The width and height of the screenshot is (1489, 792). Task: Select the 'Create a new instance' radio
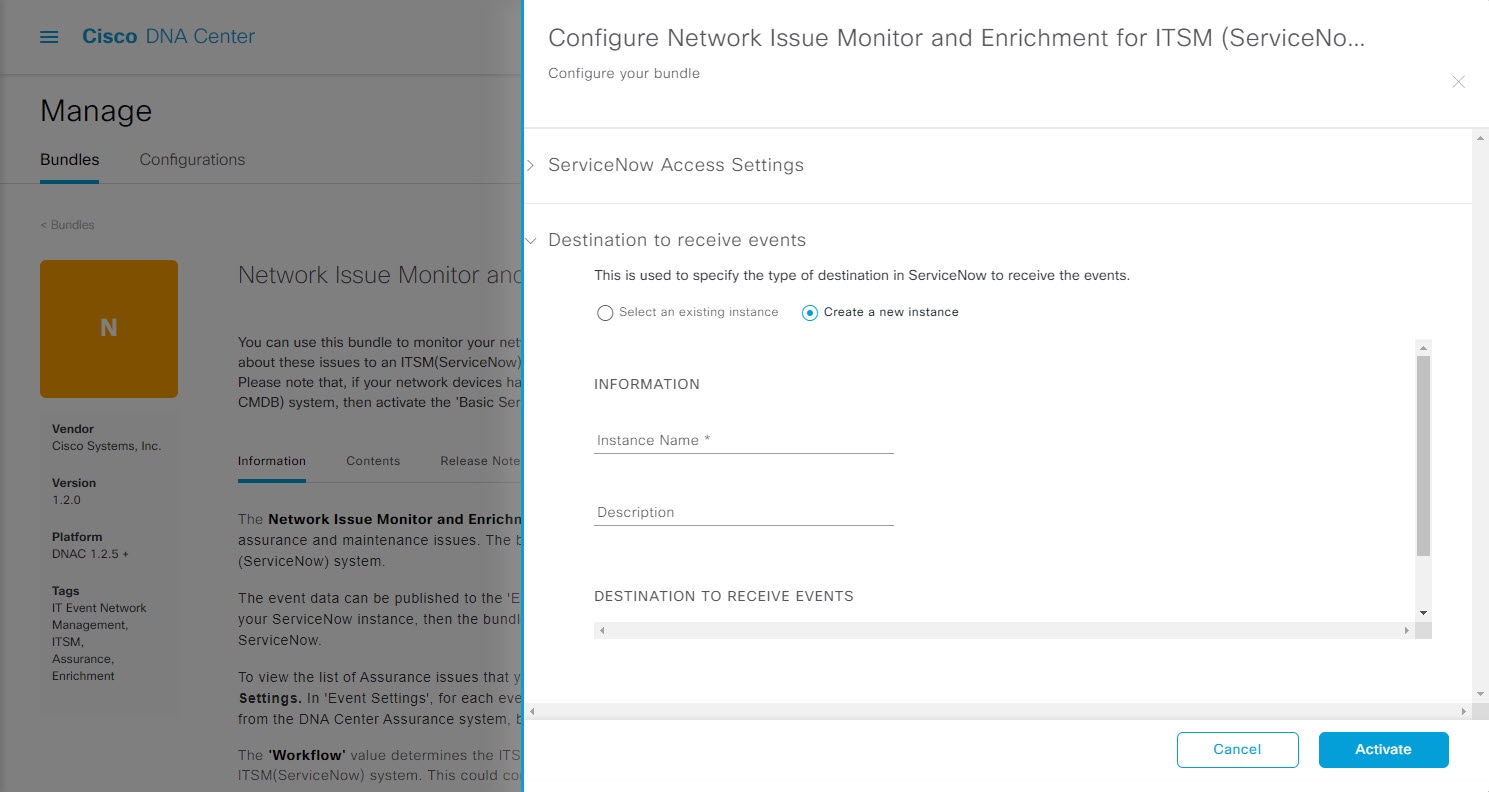[x=810, y=313]
